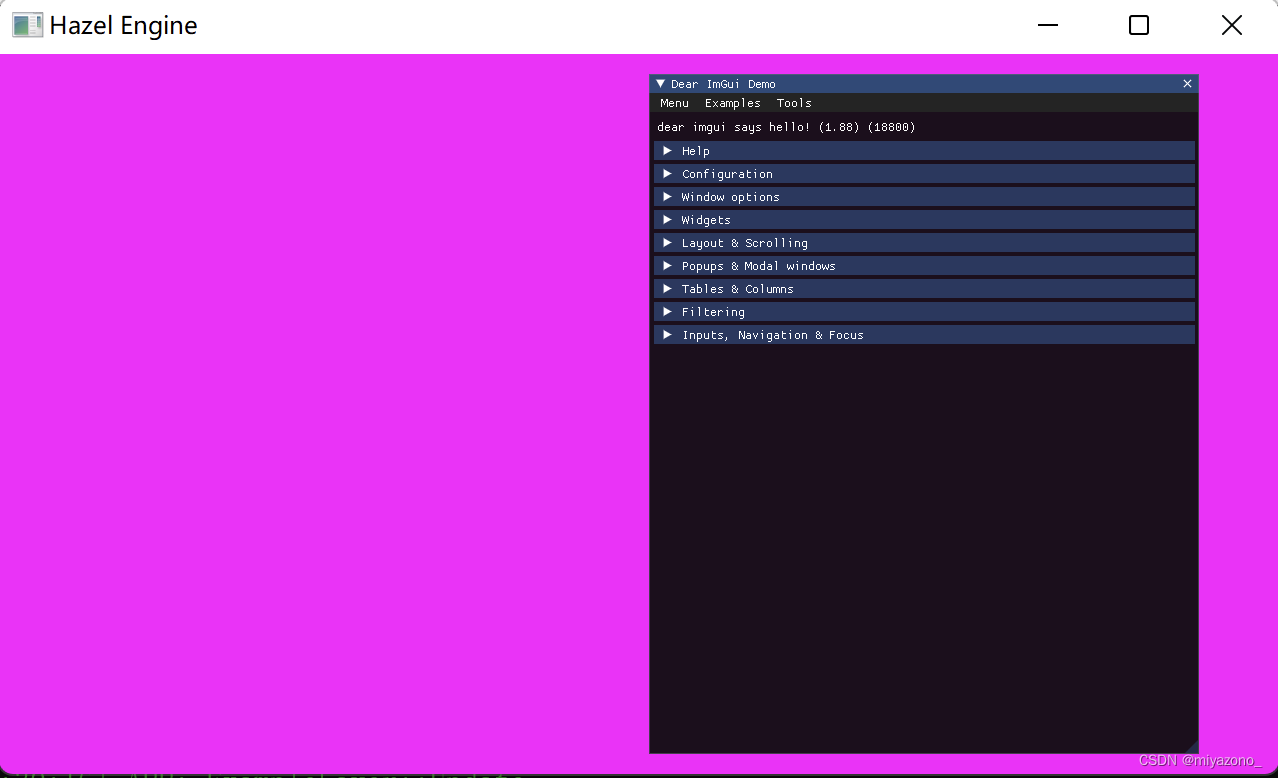Viewport: 1278px width, 778px height.
Task: Close the Dear ImGui Demo window
Action: pyautogui.click(x=1186, y=83)
